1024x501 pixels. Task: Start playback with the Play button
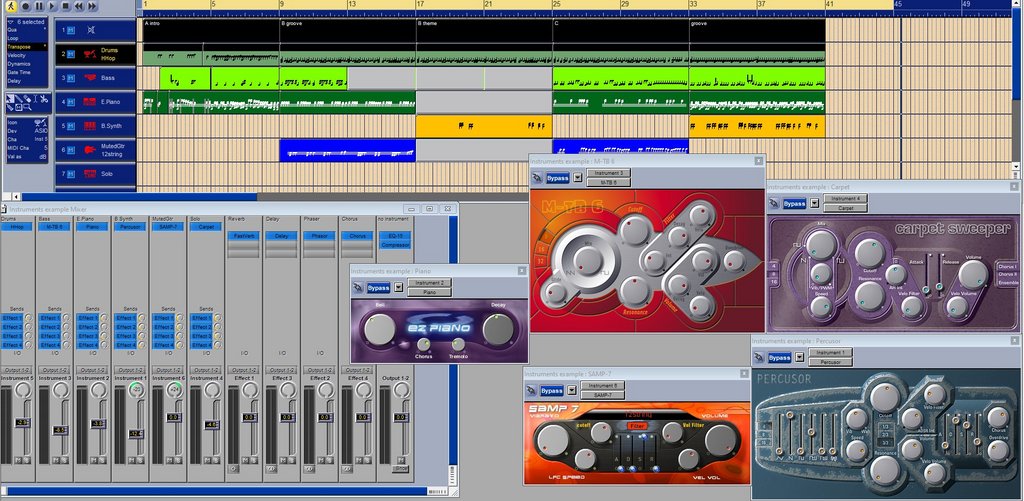pos(52,6)
